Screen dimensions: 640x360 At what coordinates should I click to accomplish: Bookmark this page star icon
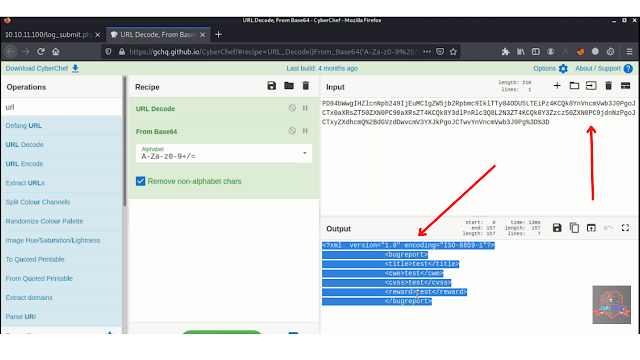[x=453, y=51]
